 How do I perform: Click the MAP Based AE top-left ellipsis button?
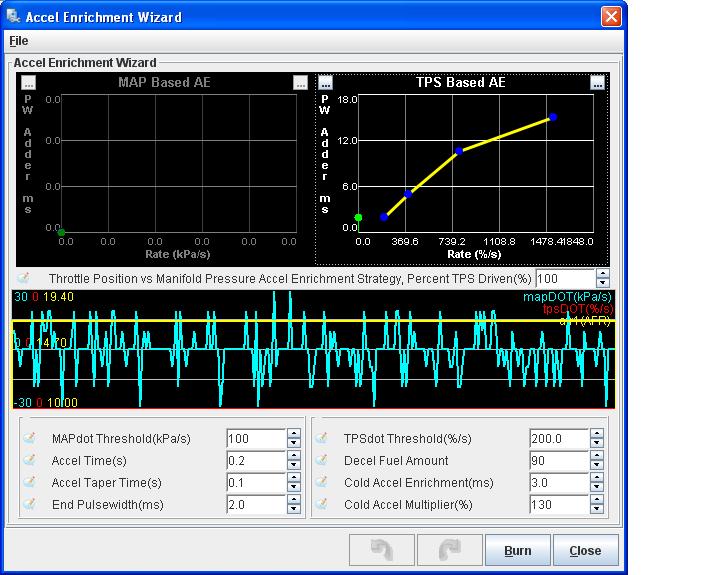coord(28,83)
